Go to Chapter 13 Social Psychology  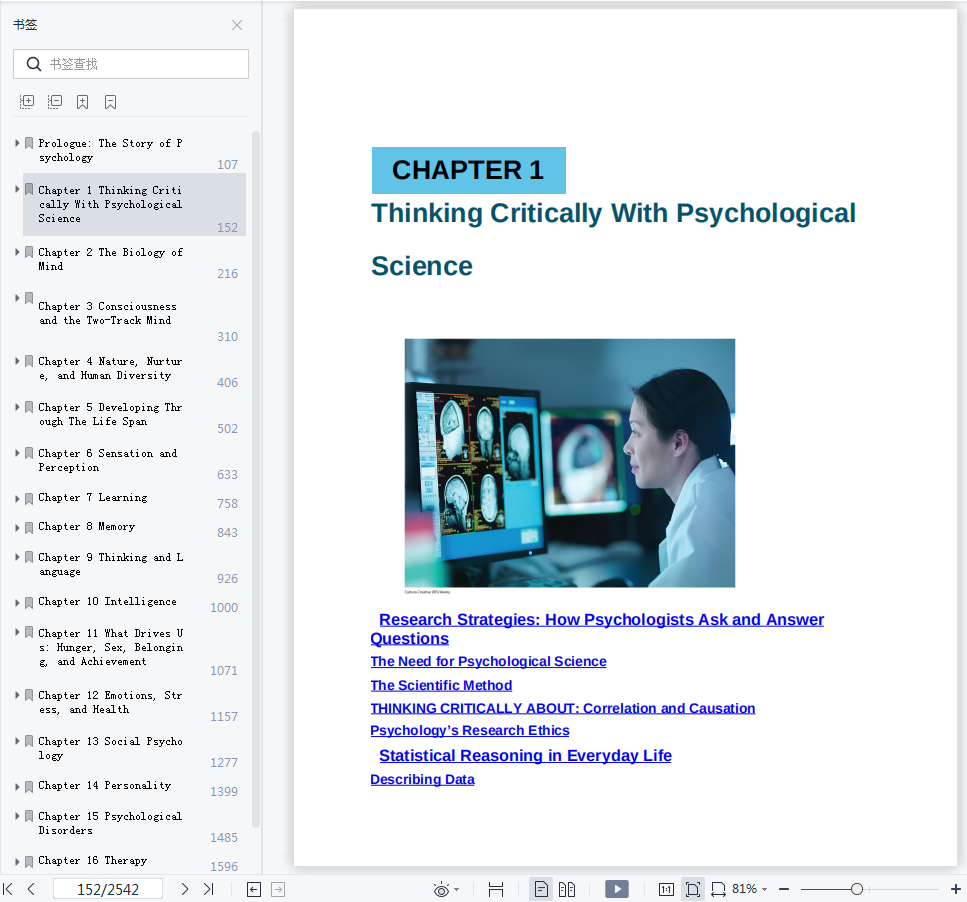(110, 748)
